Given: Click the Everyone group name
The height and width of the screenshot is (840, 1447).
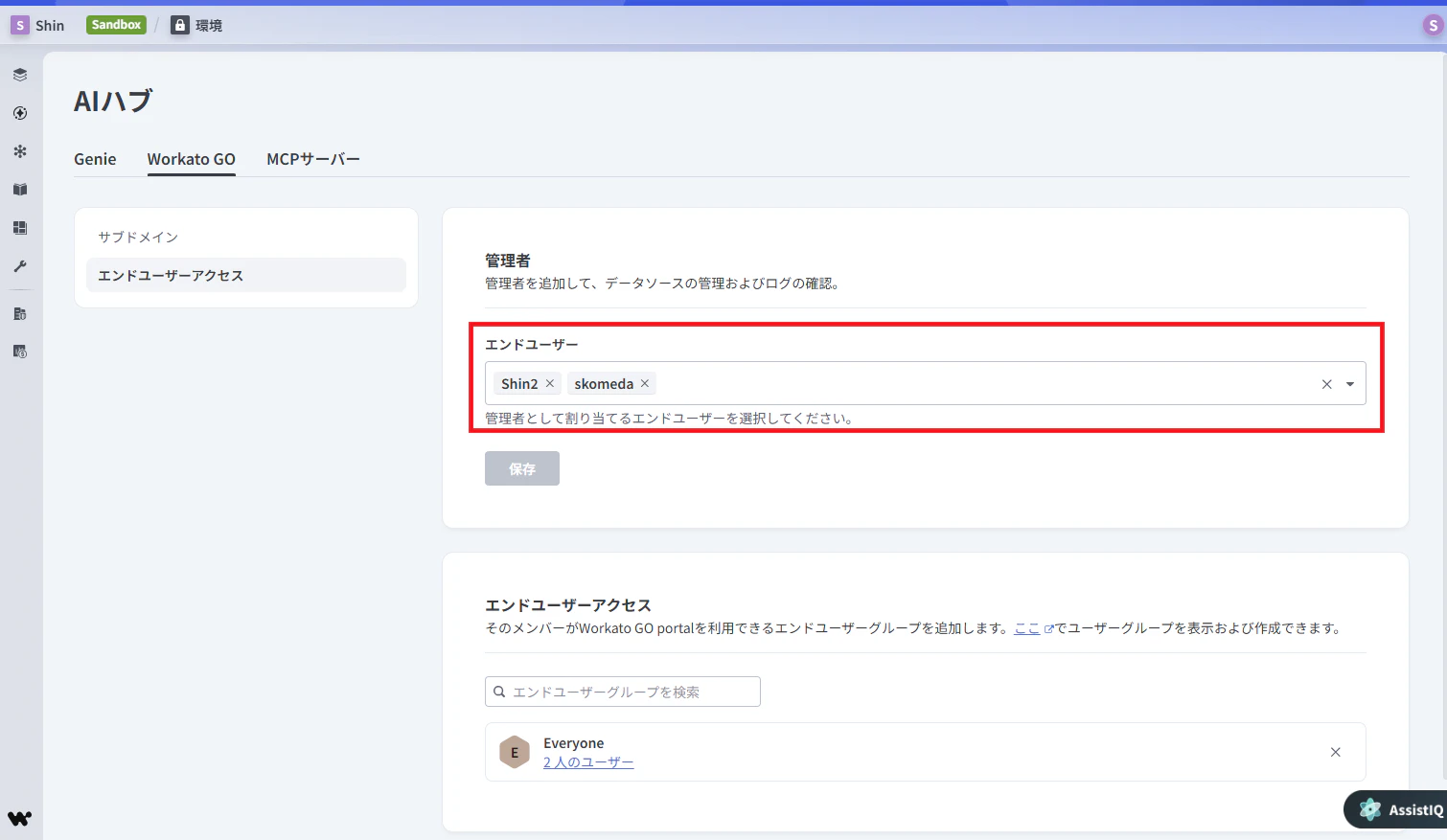Looking at the screenshot, I should 574,743.
